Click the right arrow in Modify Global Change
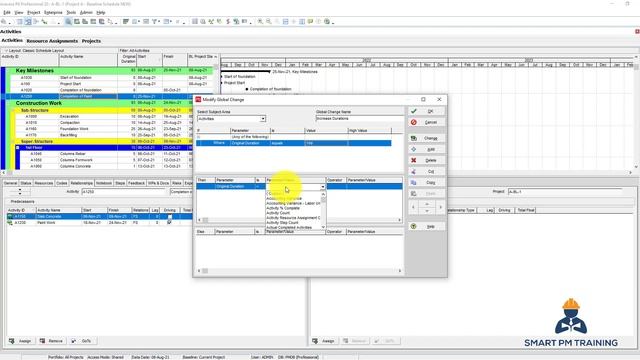 pos(440,207)
